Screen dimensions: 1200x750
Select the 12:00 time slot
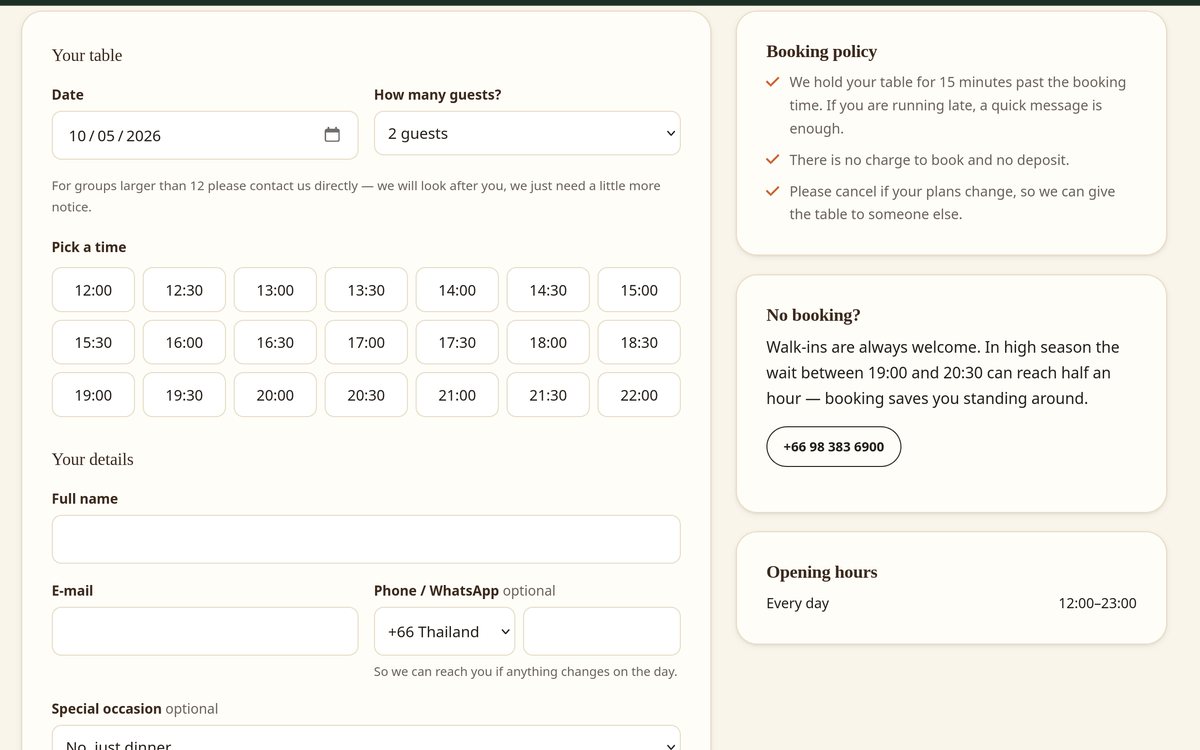tap(93, 290)
